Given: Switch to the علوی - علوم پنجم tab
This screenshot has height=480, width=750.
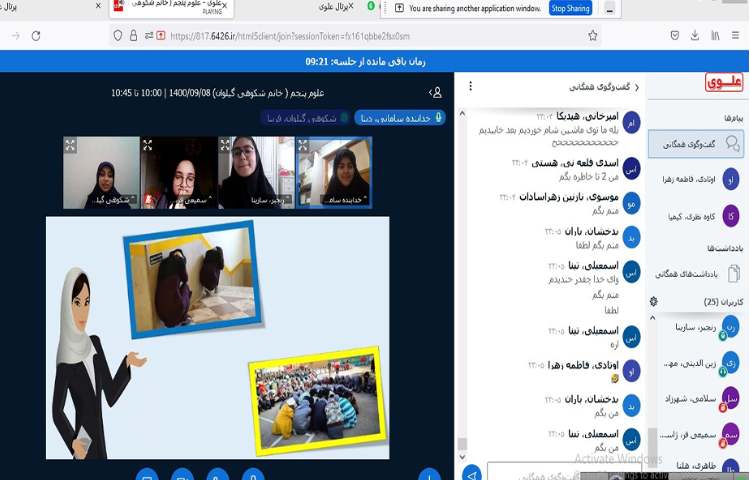Looking at the screenshot, I should pos(172,7).
